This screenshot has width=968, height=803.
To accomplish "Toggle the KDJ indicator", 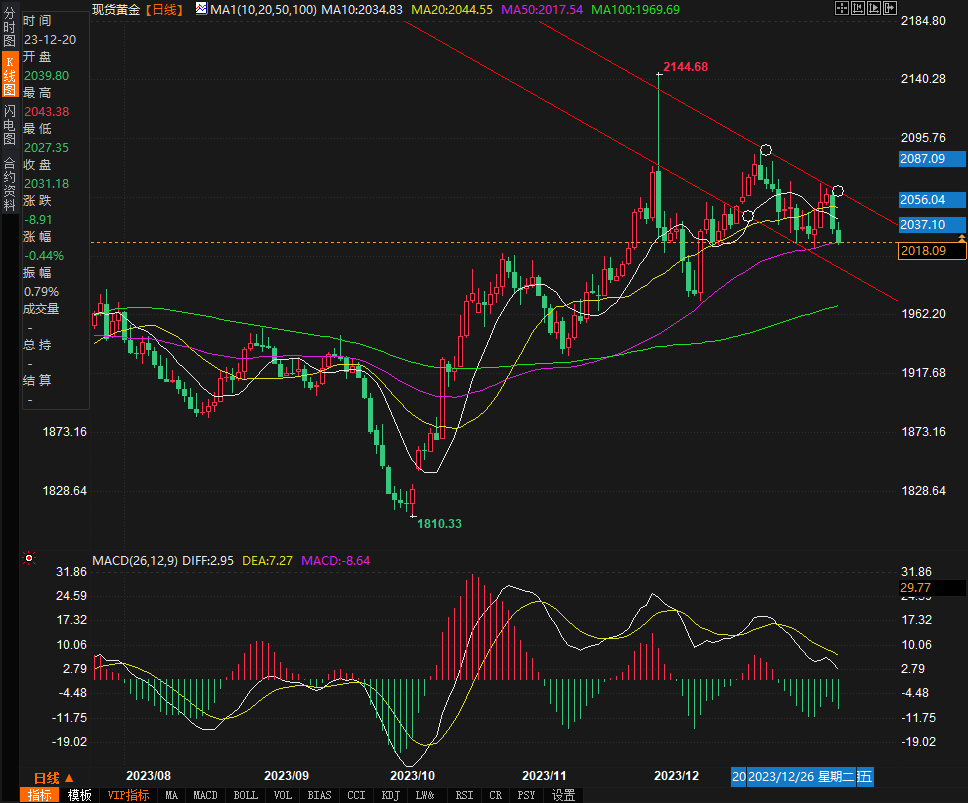I will point(390,795).
